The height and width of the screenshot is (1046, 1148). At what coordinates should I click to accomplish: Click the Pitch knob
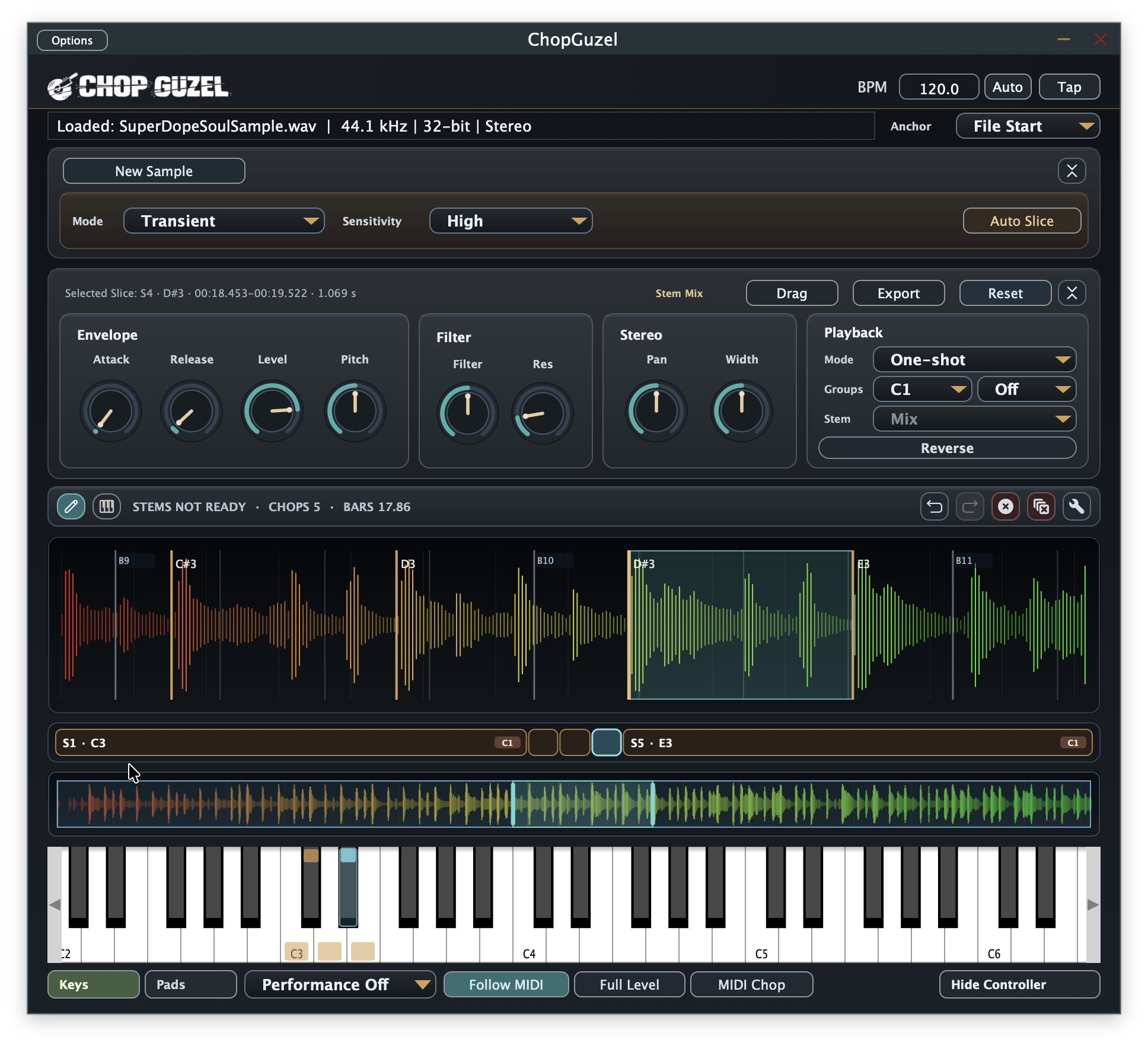[x=355, y=411]
